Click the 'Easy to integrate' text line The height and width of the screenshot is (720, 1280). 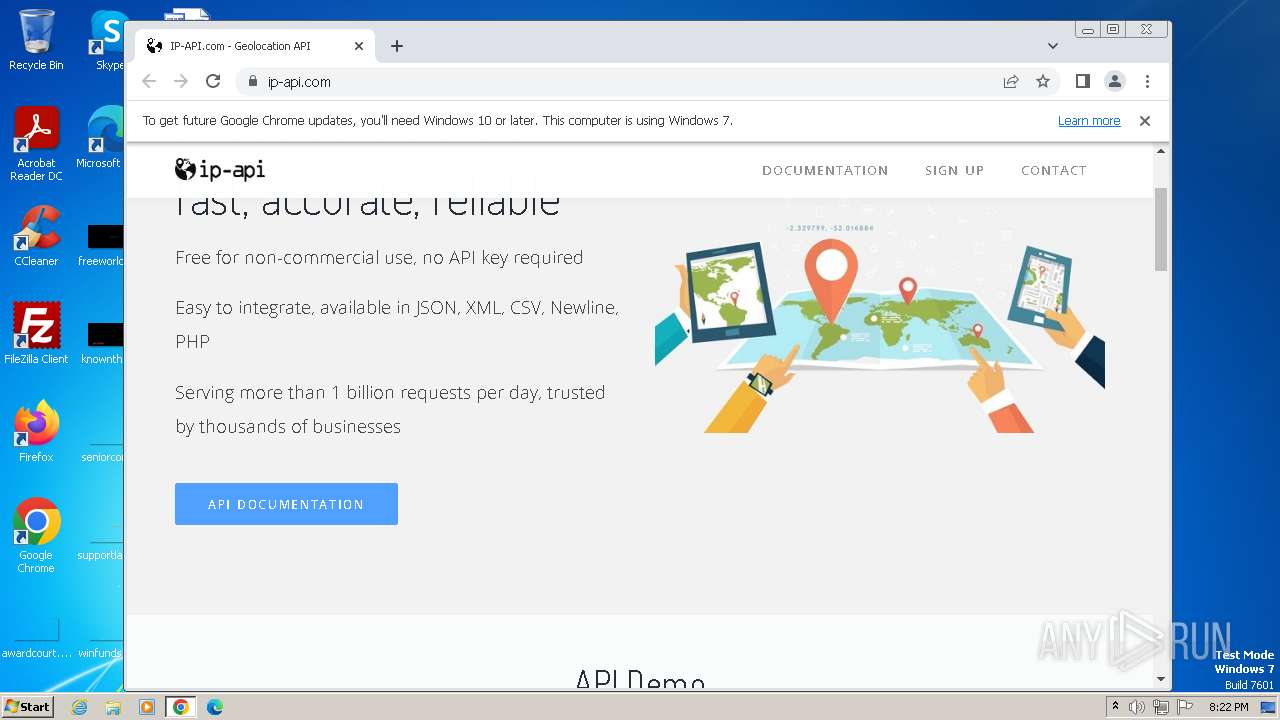397,324
